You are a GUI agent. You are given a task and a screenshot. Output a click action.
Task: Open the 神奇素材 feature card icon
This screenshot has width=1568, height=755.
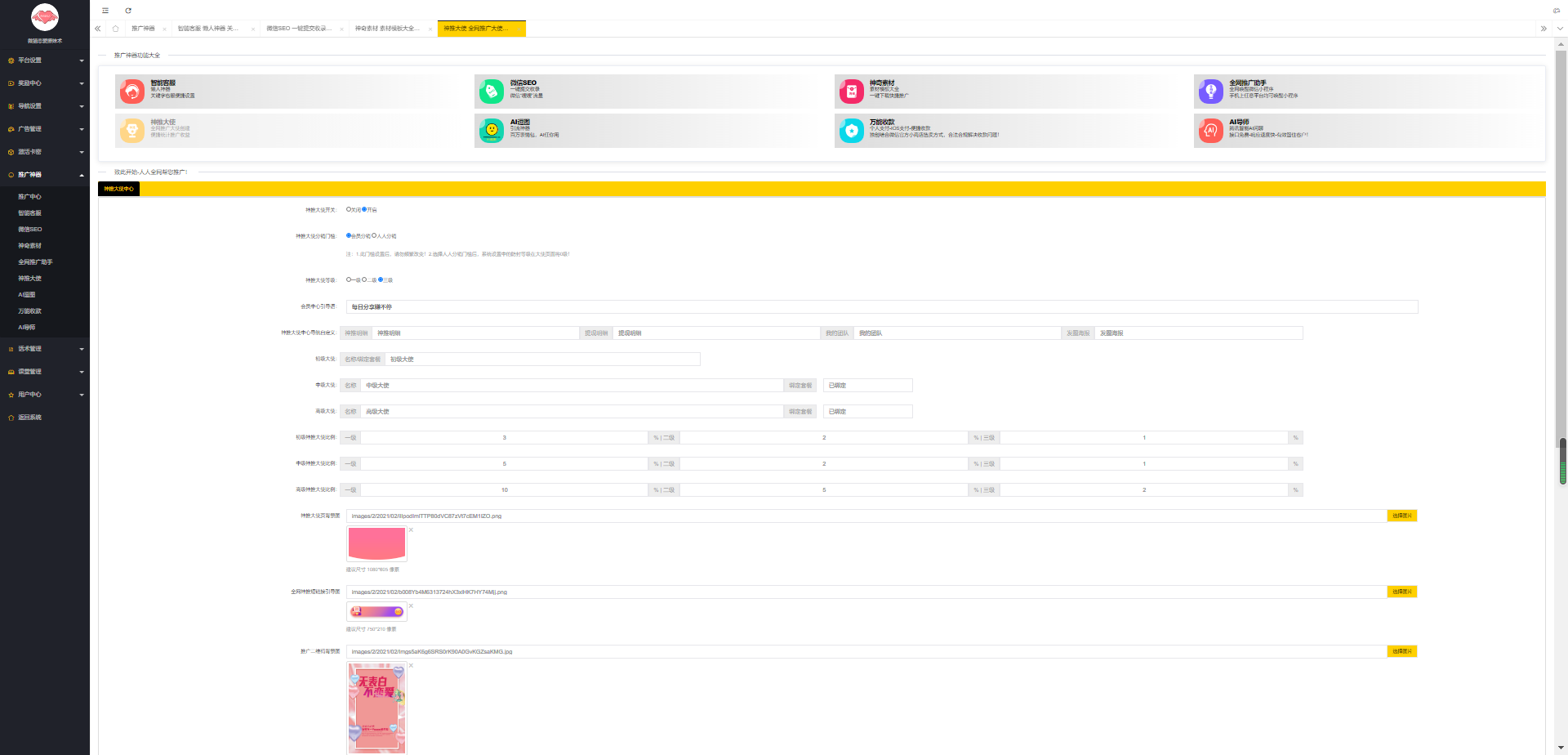851,92
